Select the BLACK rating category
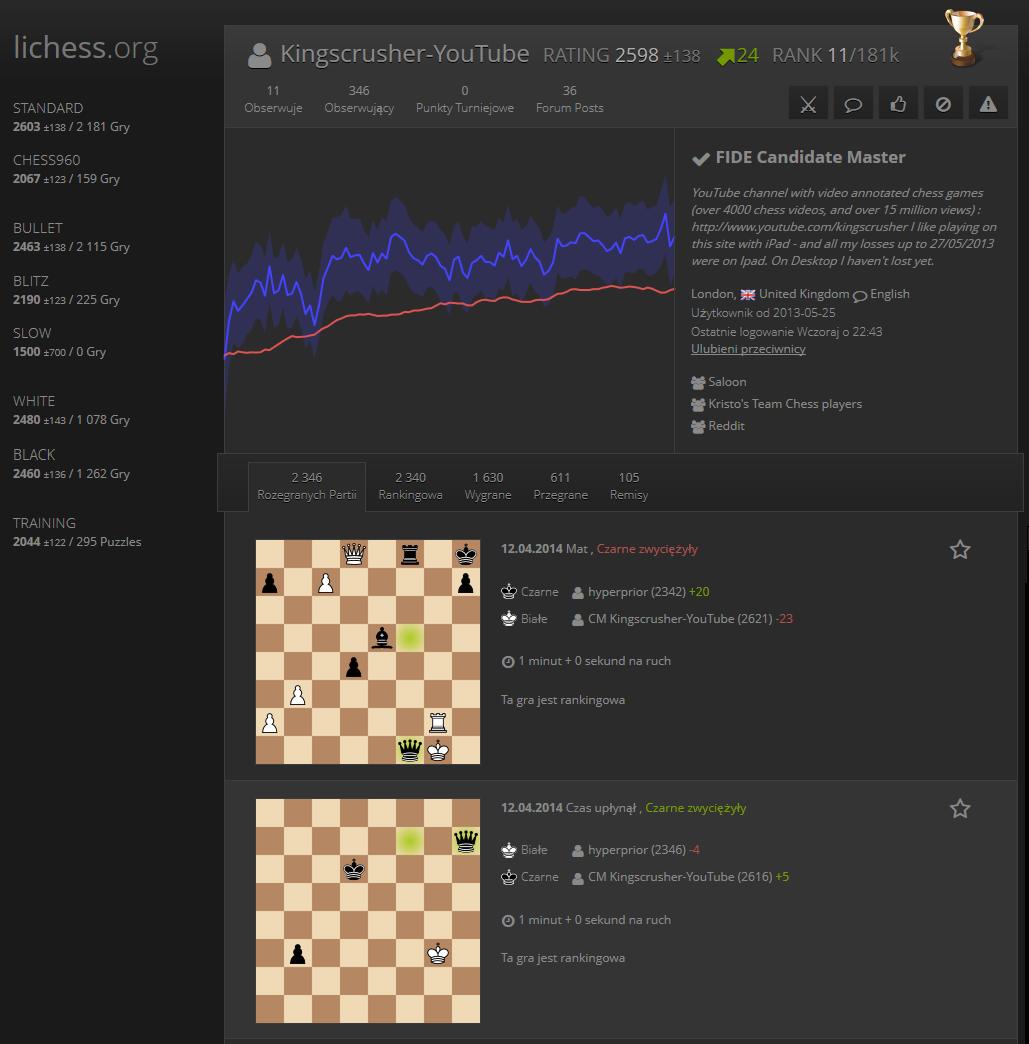The image size is (1029, 1044). 72,464
